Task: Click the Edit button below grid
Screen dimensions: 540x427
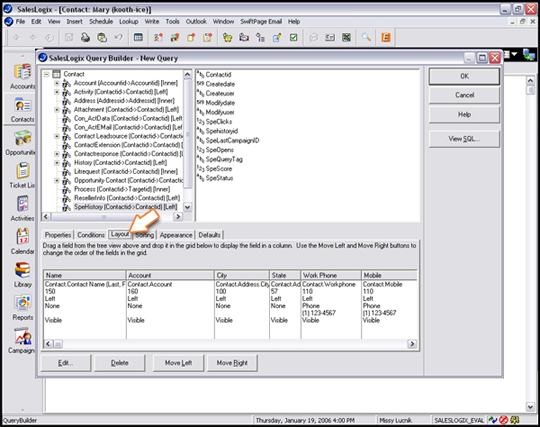Action: coord(66,363)
